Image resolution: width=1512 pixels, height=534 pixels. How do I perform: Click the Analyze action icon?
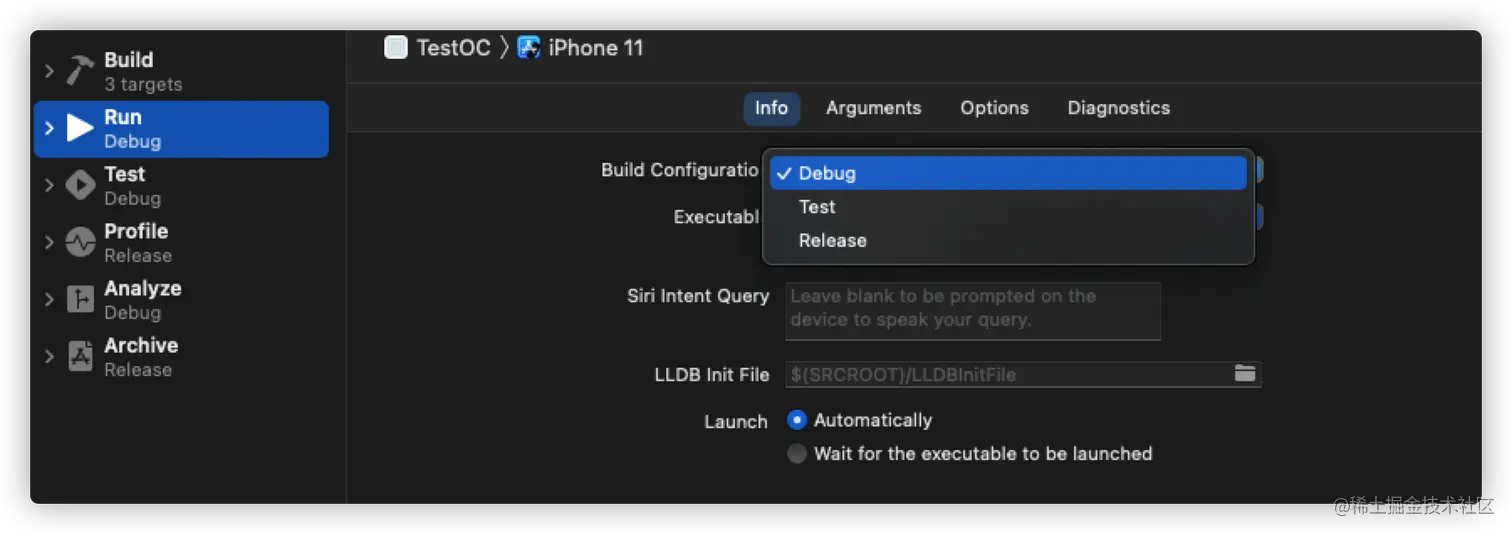click(81, 299)
